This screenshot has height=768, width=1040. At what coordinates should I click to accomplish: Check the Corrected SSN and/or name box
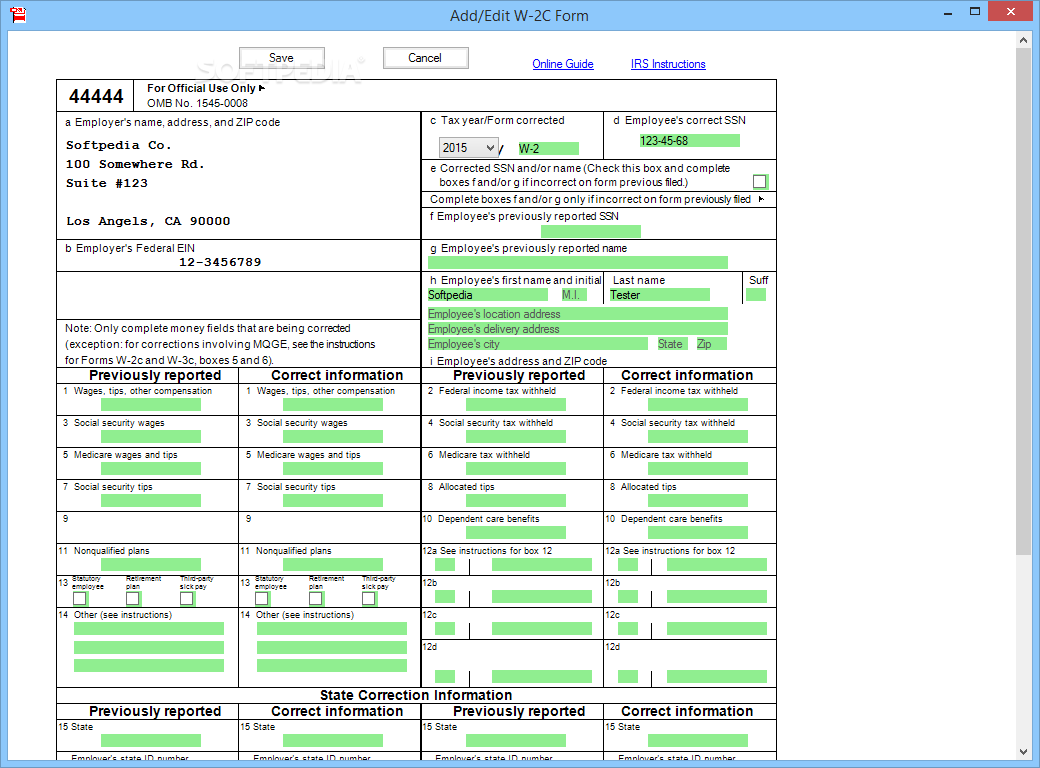759,182
